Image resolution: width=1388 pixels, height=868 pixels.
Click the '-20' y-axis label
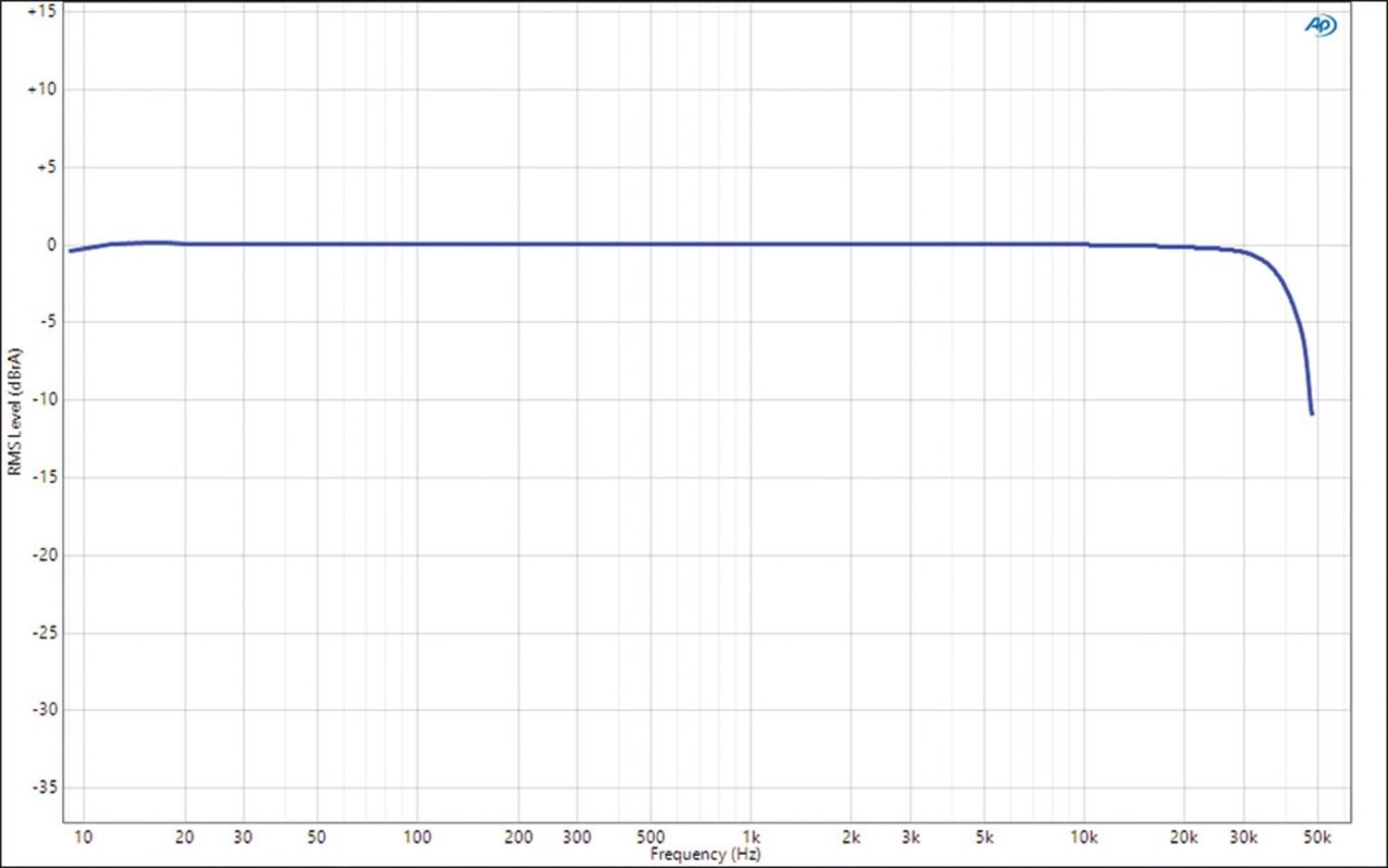(x=43, y=555)
